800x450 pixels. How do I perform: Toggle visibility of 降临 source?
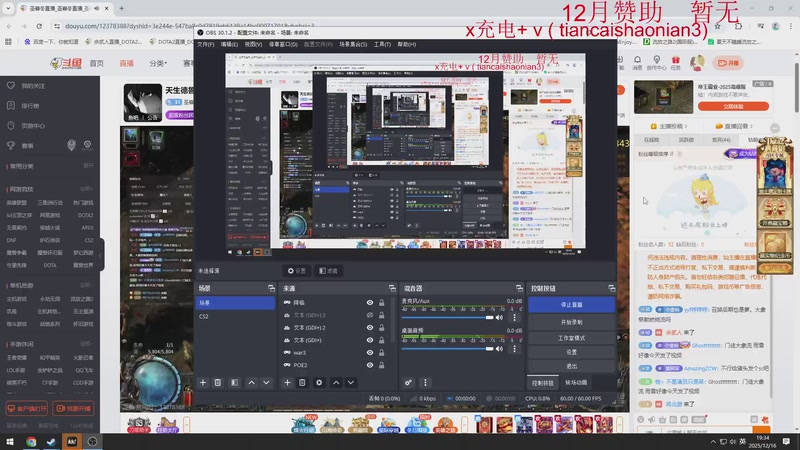[x=370, y=303]
